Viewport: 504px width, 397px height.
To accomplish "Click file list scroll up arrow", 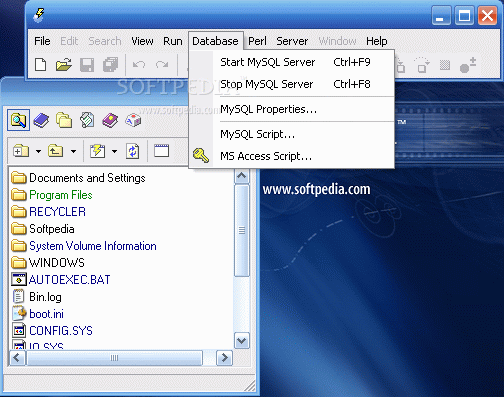I will (x=242, y=175).
